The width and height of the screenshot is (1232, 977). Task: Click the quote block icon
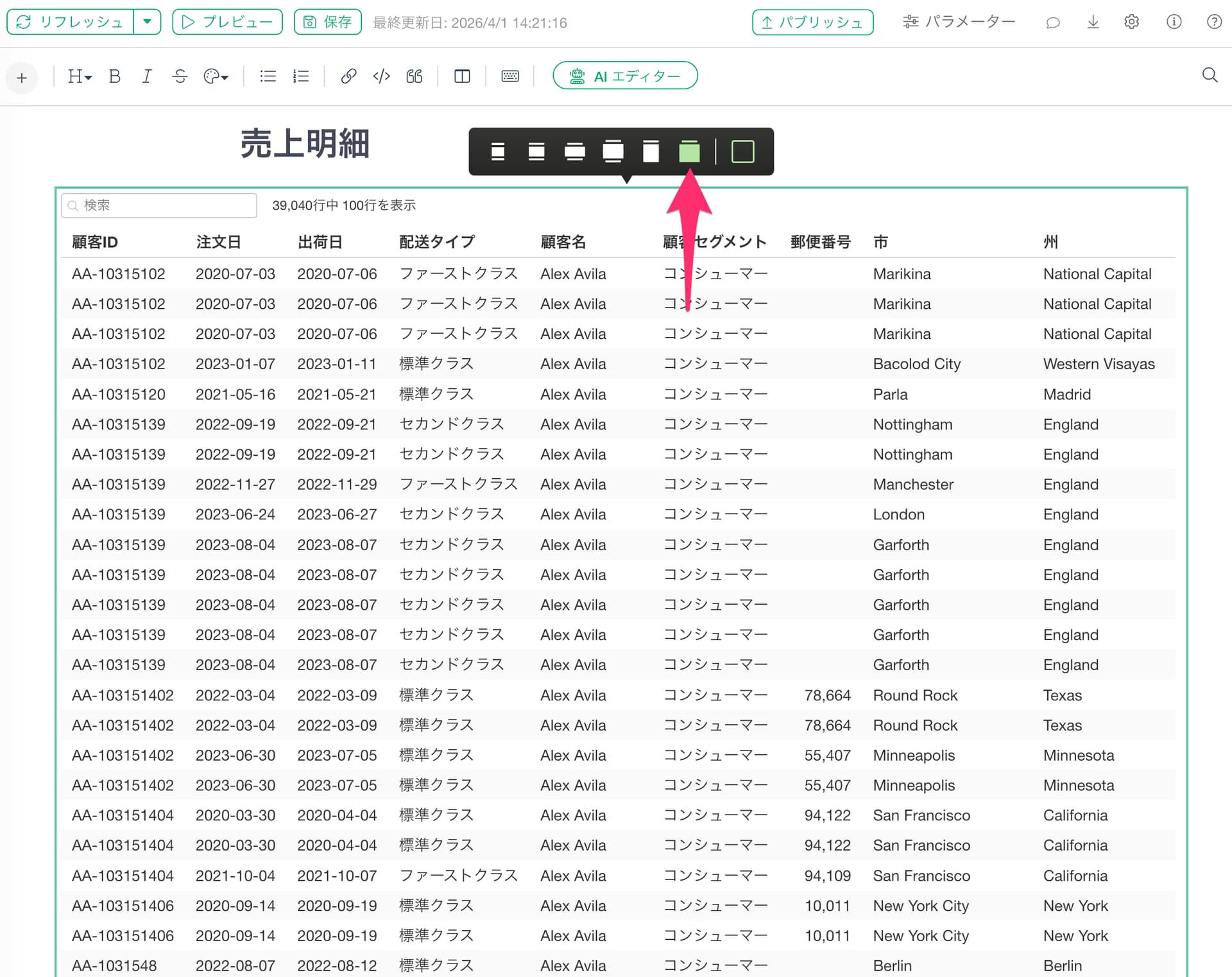pyautogui.click(x=415, y=76)
